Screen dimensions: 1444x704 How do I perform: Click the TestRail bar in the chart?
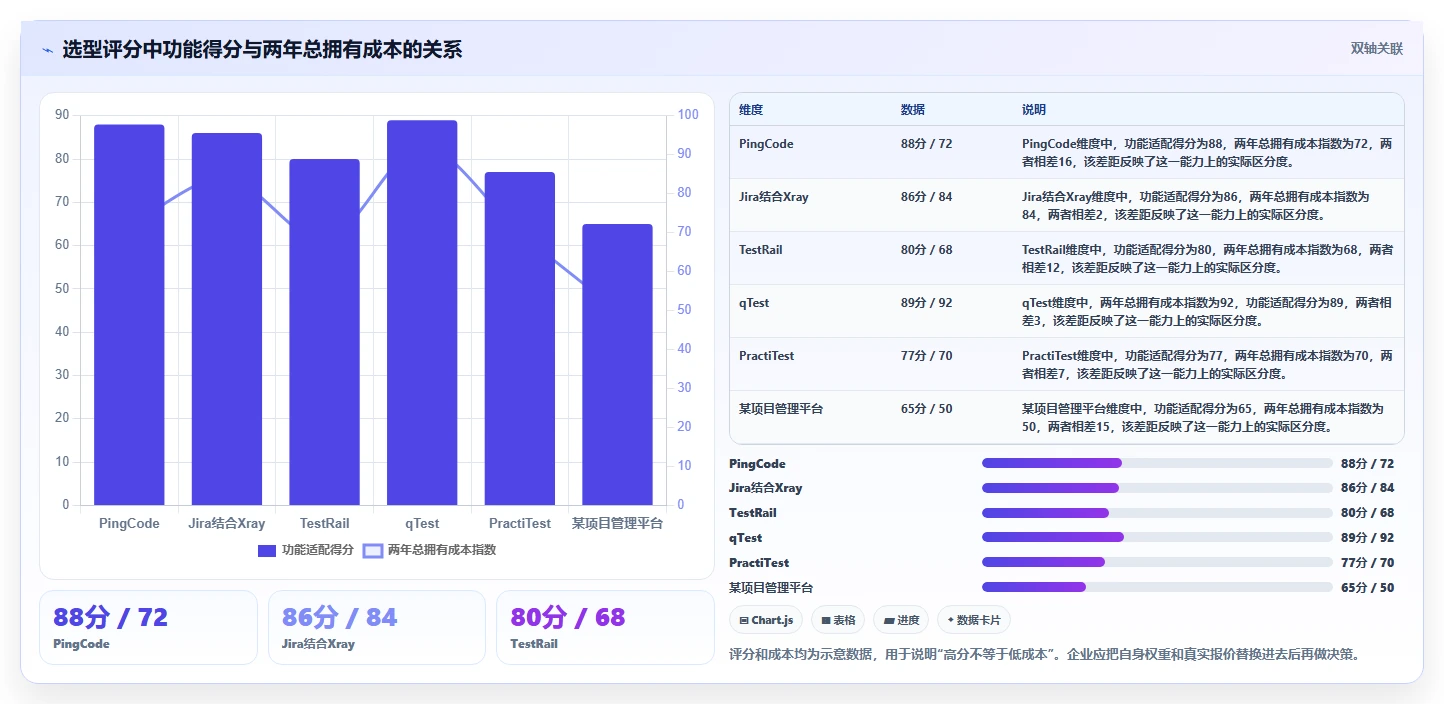(x=324, y=332)
